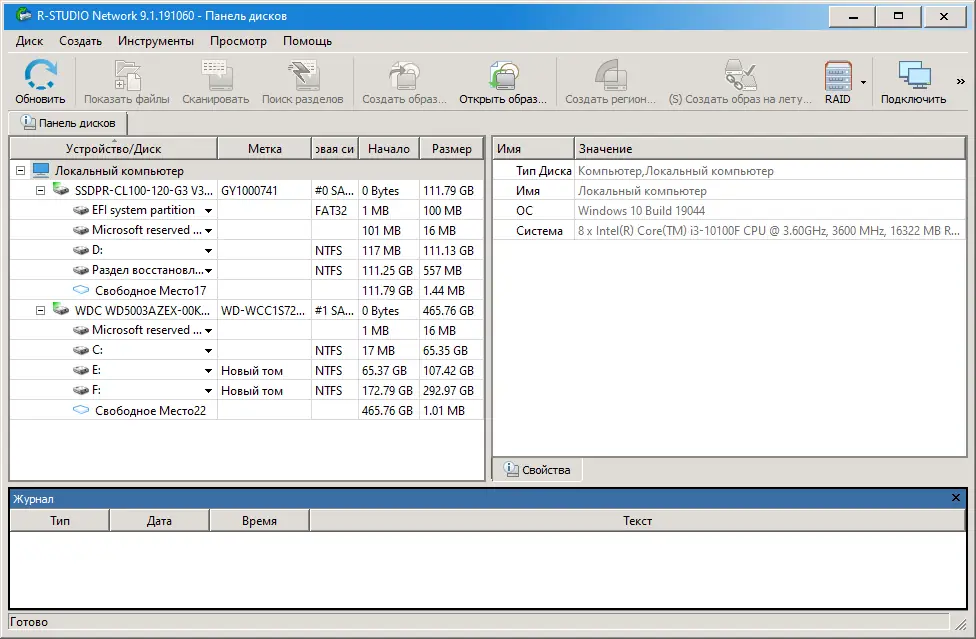Image resolution: width=976 pixels, height=639 pixels.
Task: Open dropdown arrow of Раздел восстановл... row
Action: (209, 271)
